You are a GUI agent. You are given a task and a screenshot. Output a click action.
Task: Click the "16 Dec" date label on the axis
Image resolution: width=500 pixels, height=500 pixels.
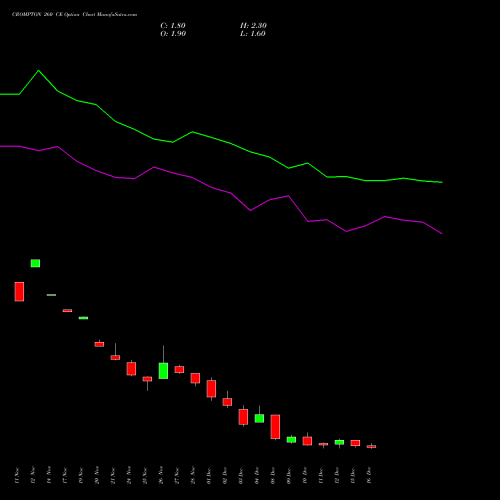(369, 476)
